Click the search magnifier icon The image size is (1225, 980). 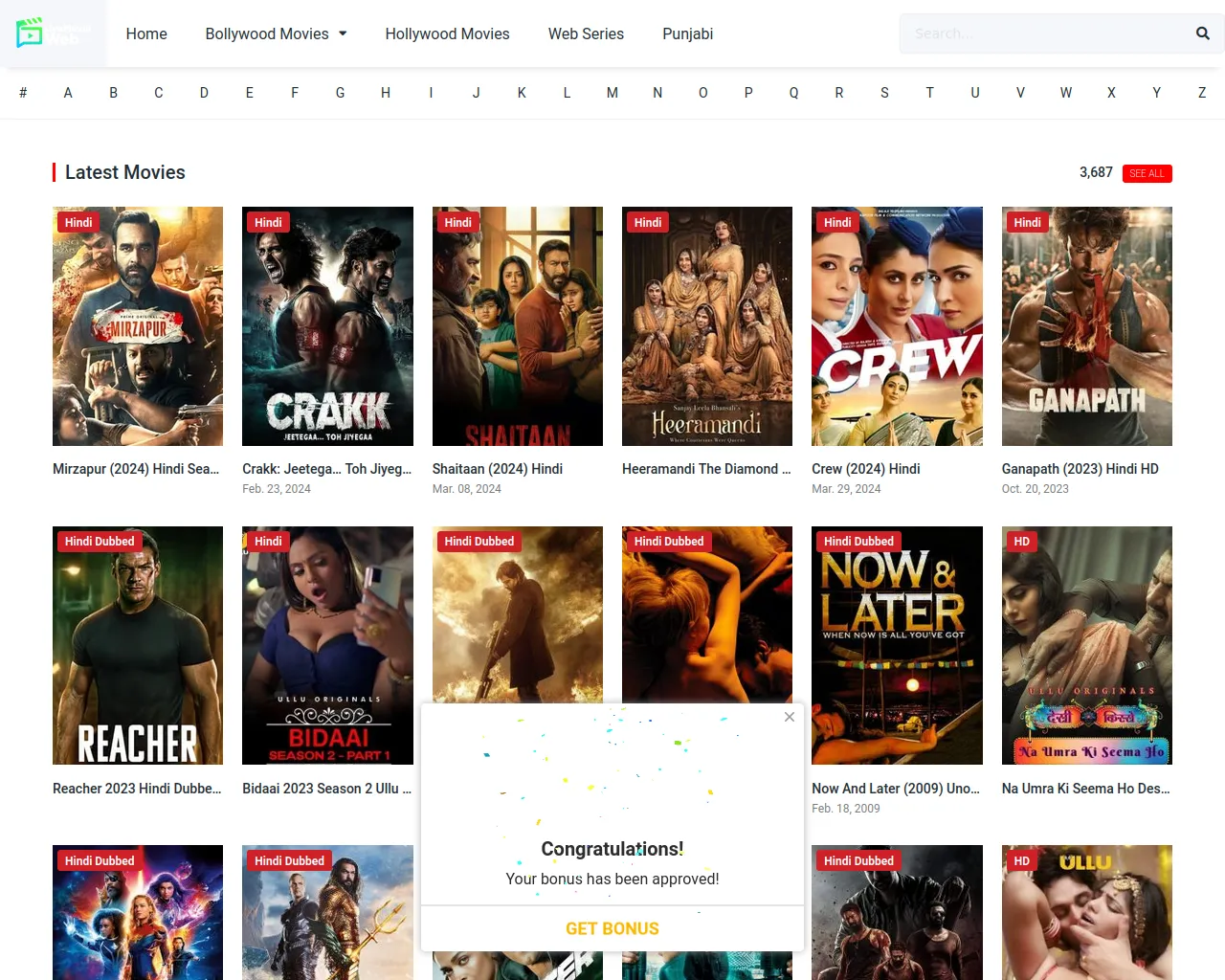click(1202, 33)
